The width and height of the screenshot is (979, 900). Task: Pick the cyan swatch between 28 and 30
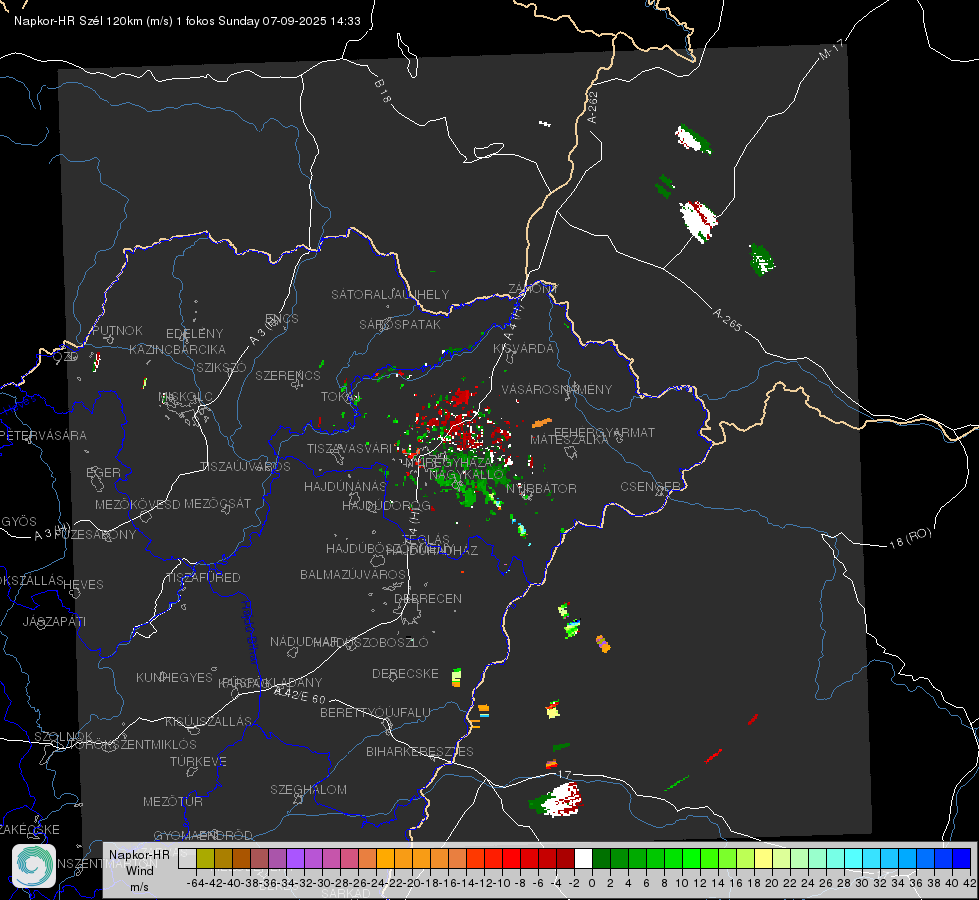pyautogui.click(x=854, y=859)
